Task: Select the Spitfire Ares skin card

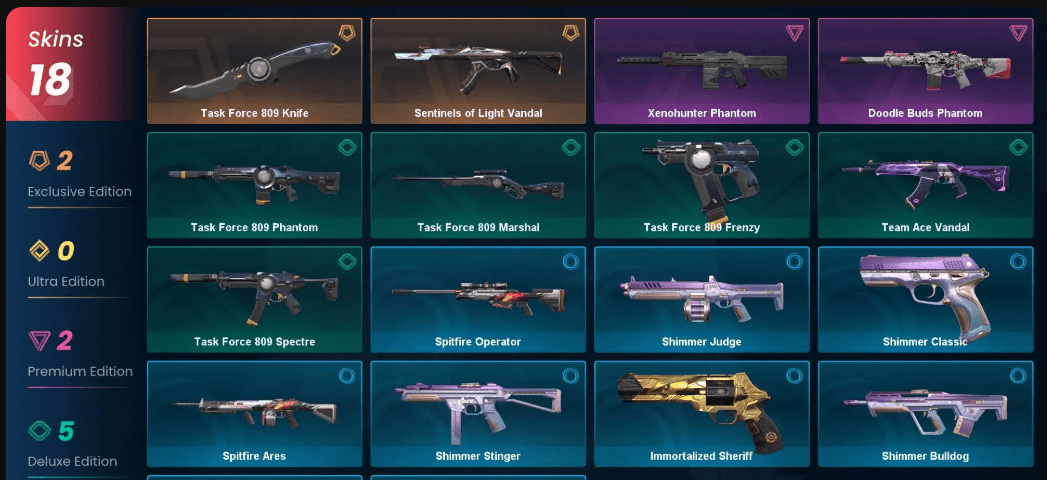Action: coord(254,414)
